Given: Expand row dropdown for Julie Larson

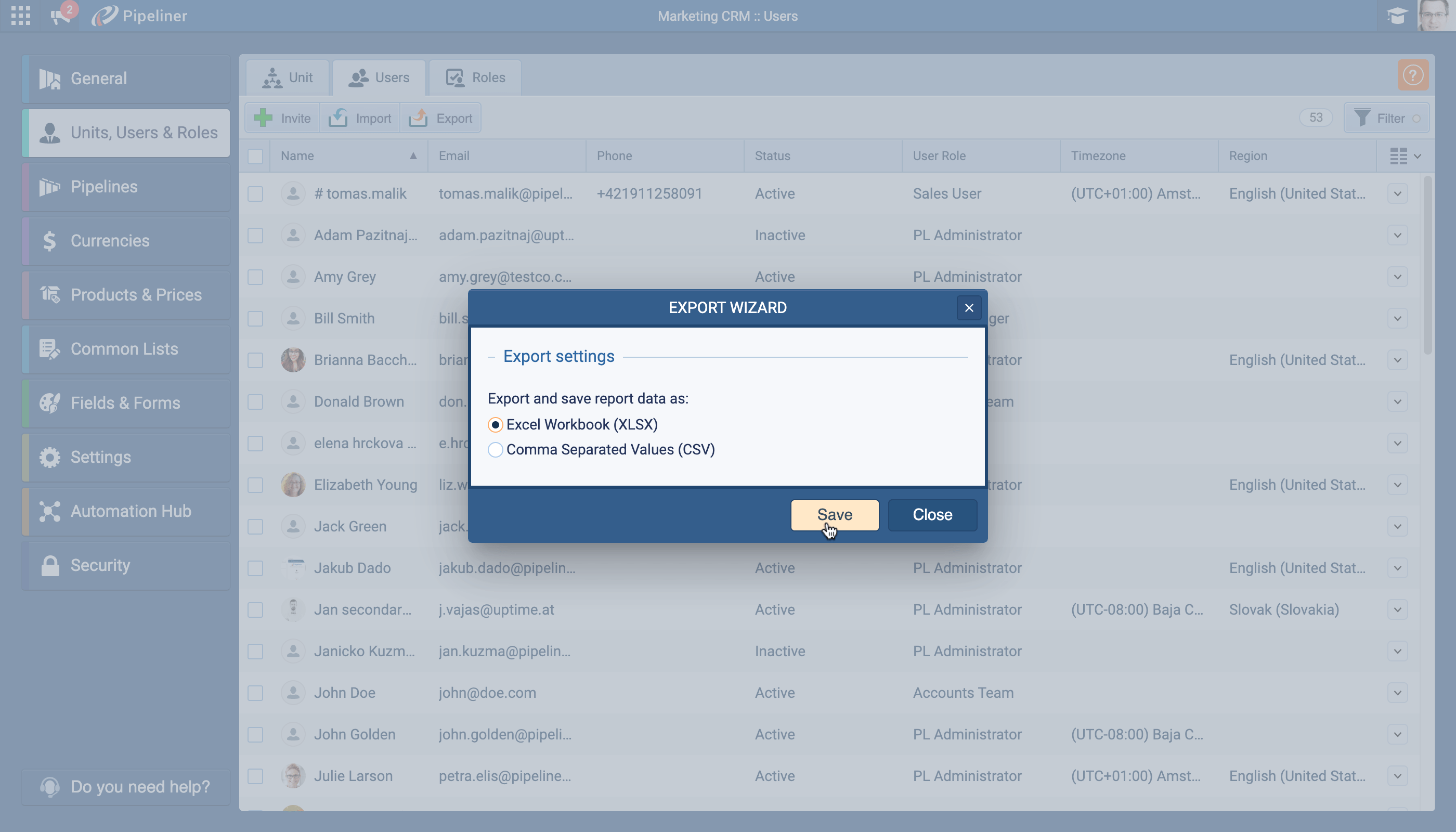Looking at the screenshot, I should pos(1397,776).
